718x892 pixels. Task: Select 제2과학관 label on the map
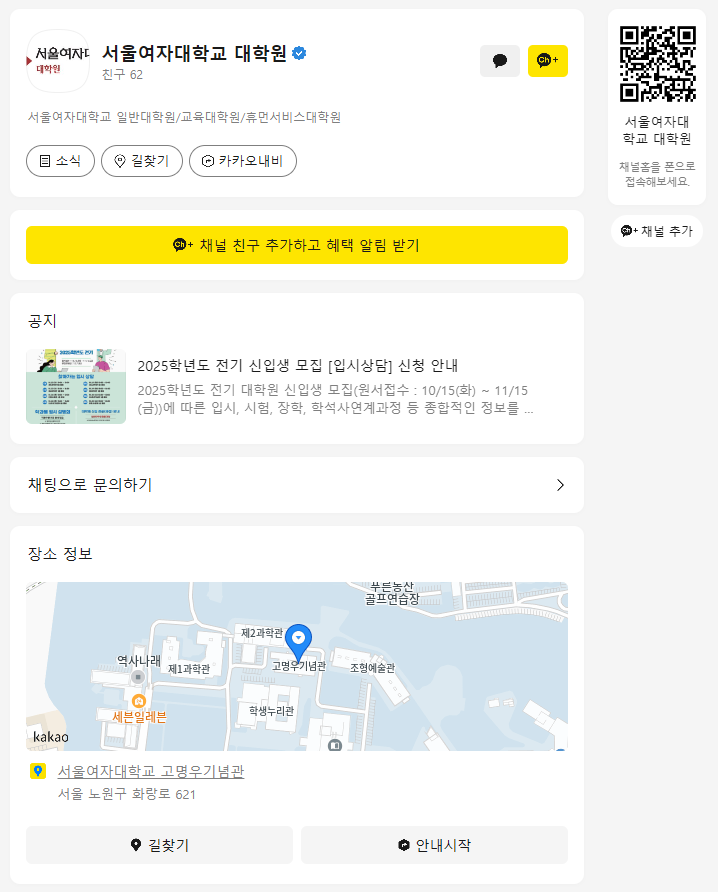click(262, 633)
